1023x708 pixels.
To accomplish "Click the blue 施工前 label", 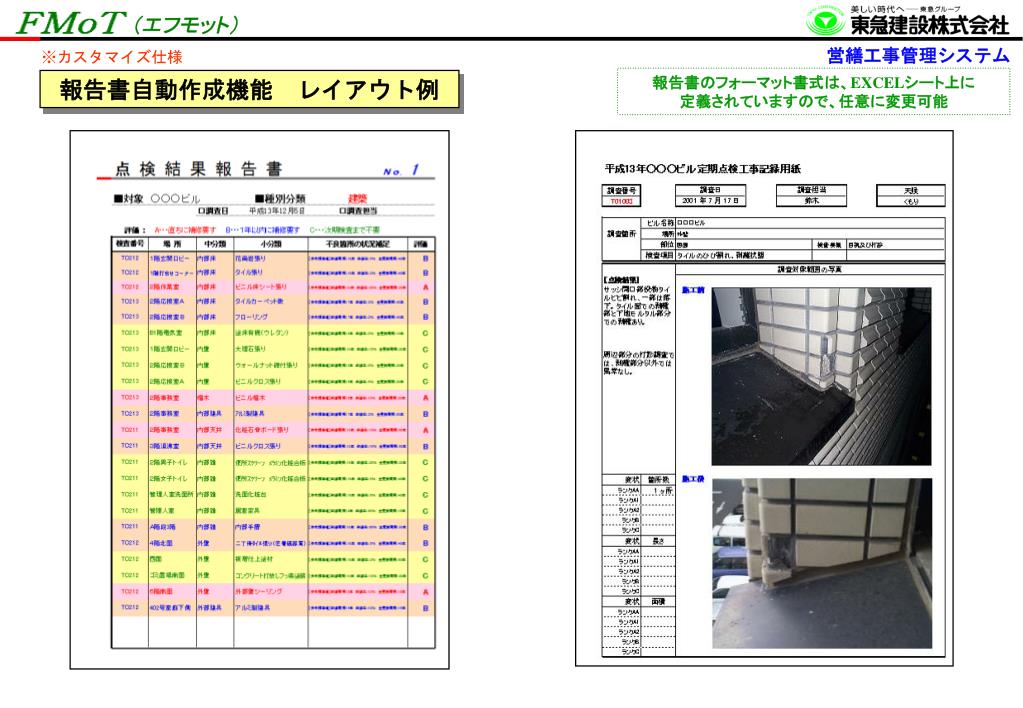I will 693,290.
